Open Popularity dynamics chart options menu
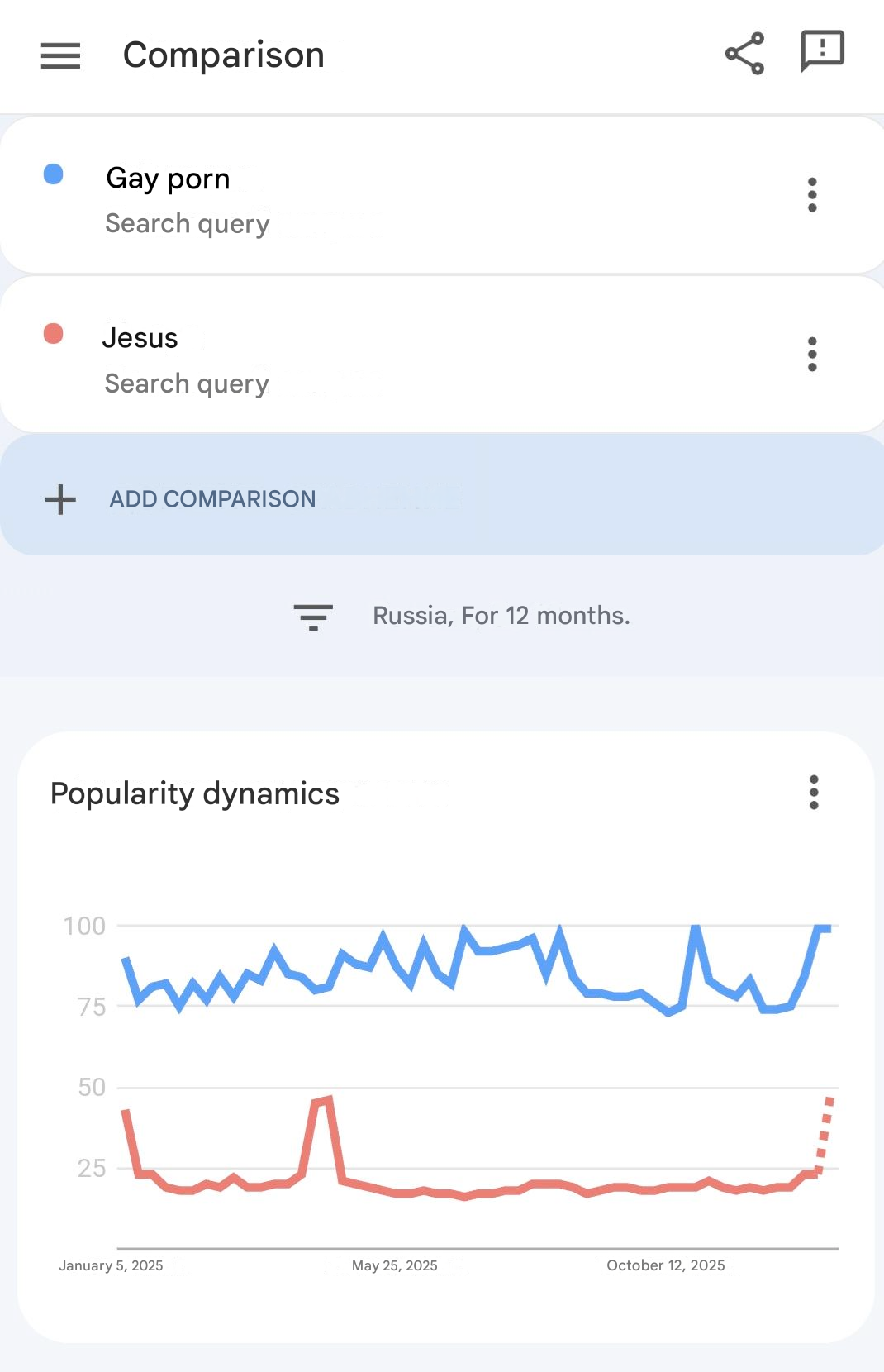 (x=814, y=793)
